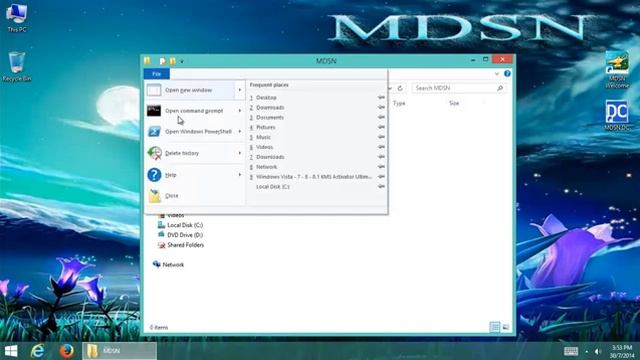The height and width of the screenshot is (360, 640).
Task: Open Explorer help question mark icon
Action: 507,73
